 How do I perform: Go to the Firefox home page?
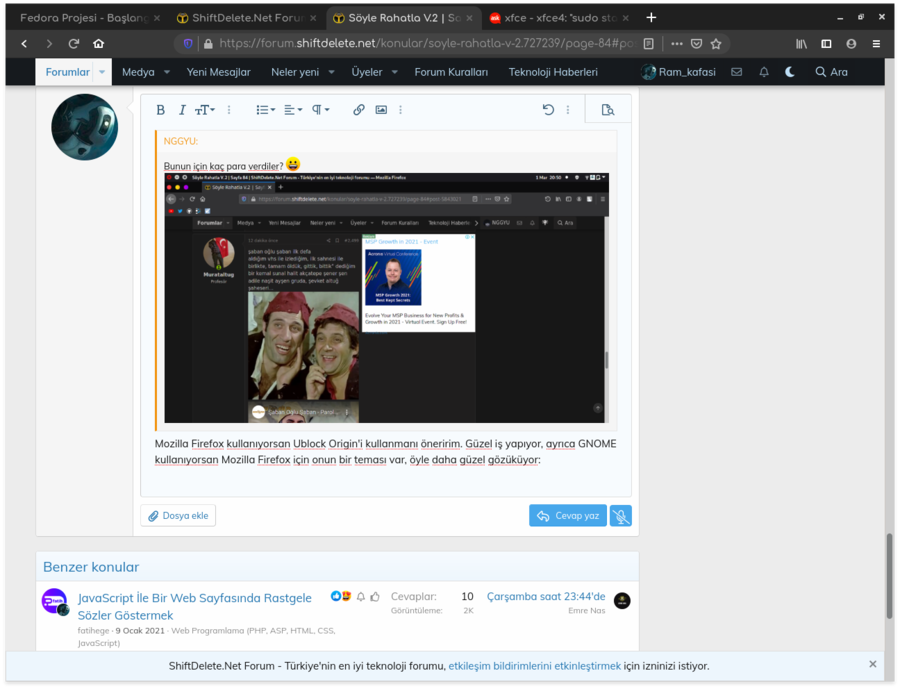[x=99, y=44]
